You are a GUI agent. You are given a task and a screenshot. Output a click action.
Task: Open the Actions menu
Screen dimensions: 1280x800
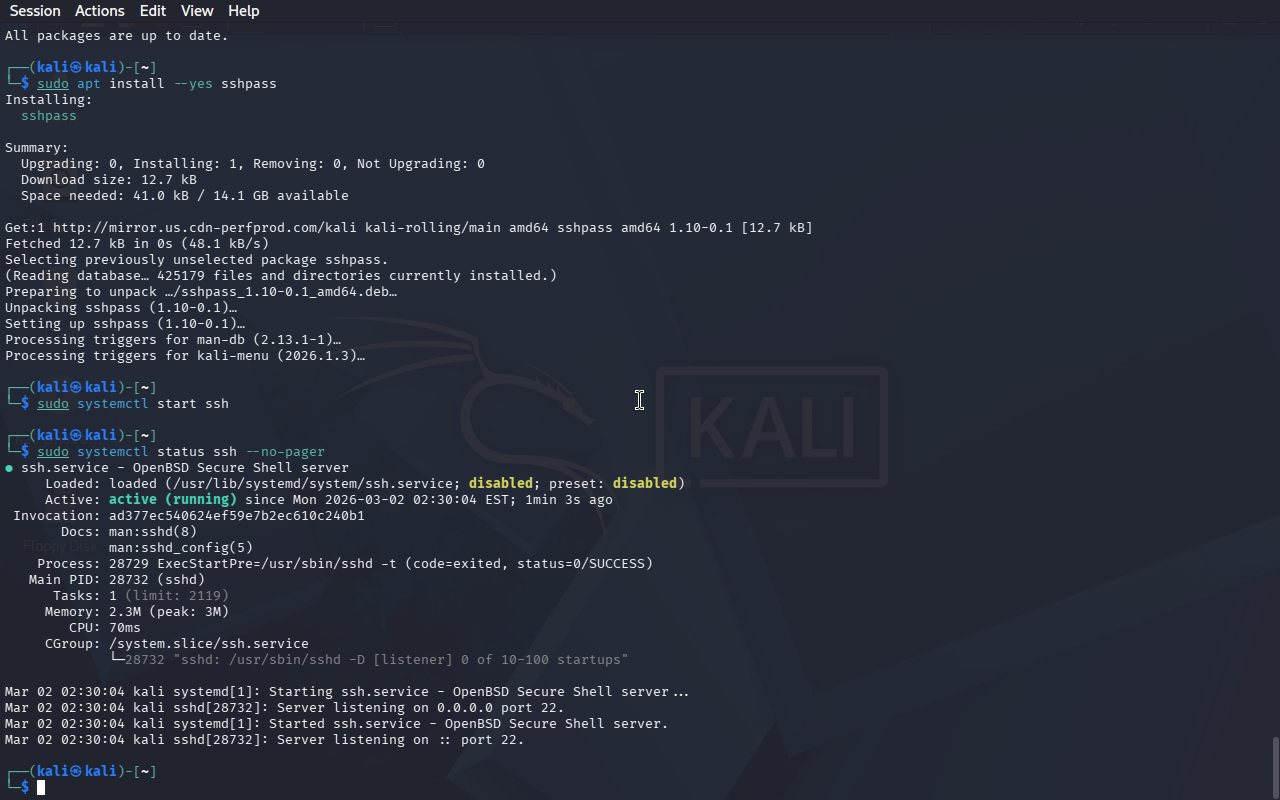pos(100,11)
